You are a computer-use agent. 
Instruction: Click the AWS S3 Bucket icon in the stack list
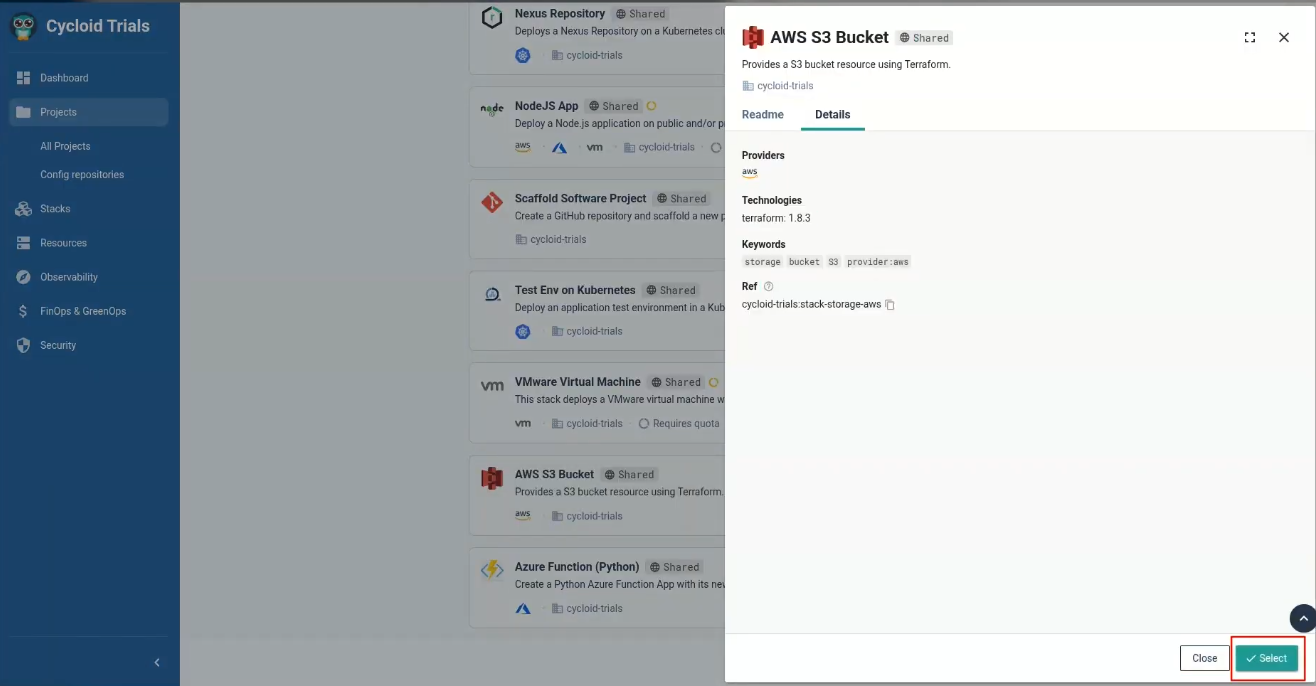coord(492,479)
